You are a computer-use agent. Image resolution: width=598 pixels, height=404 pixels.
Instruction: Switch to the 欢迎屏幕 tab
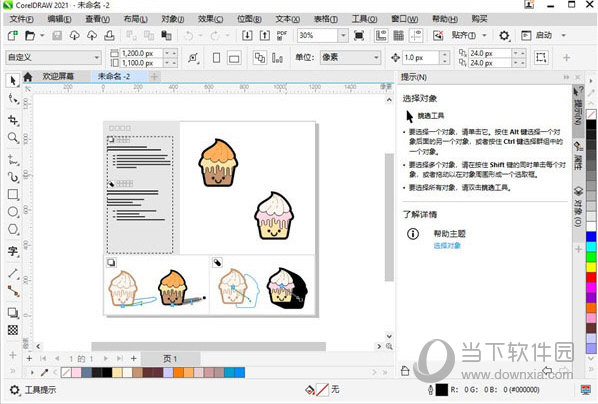(58, 76)
